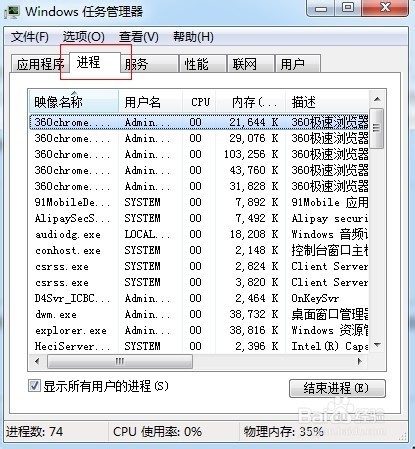This screenshot has width=415, height=449.
Task: Click 38,816 K memory value
Action: 254,330
